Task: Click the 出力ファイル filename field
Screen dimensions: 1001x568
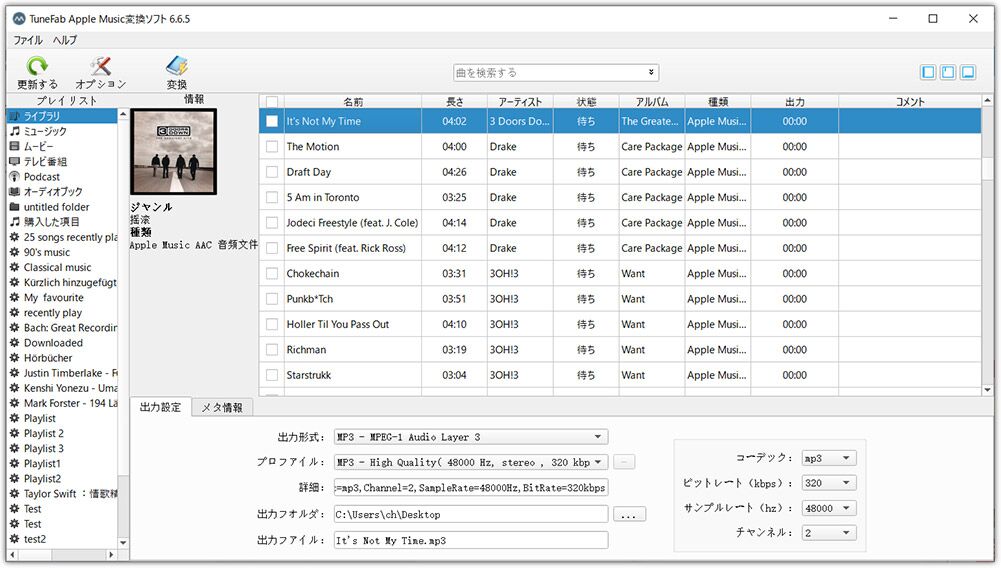Action: 471,541
